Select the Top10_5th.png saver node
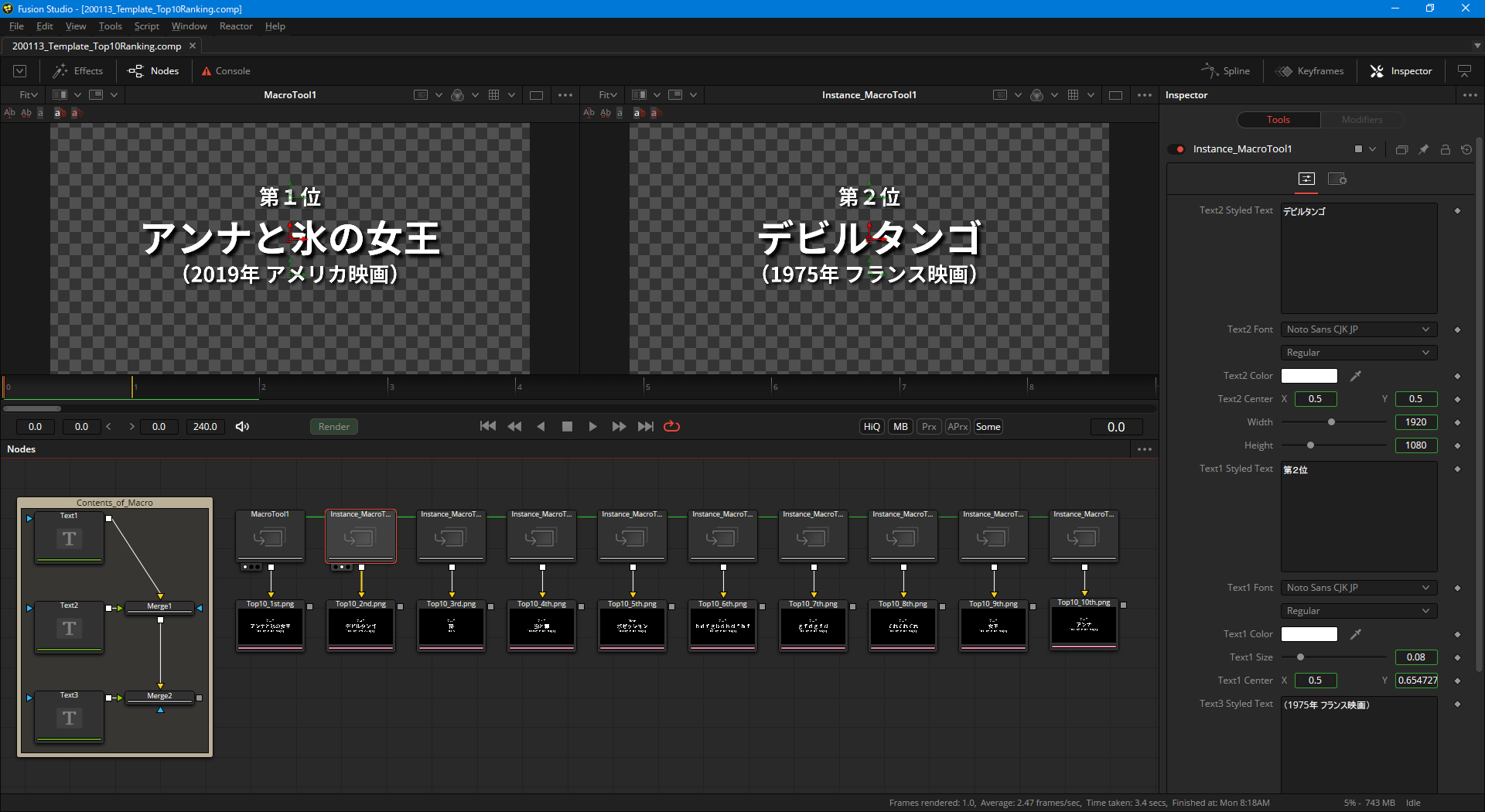This screenshot has height=812, width=1485. 632,626
